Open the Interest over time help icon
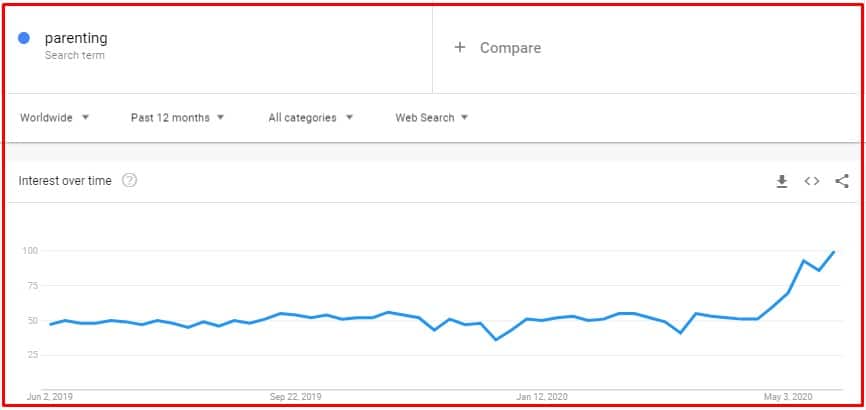The image size is (866, 410). click(x=129, y=181)
